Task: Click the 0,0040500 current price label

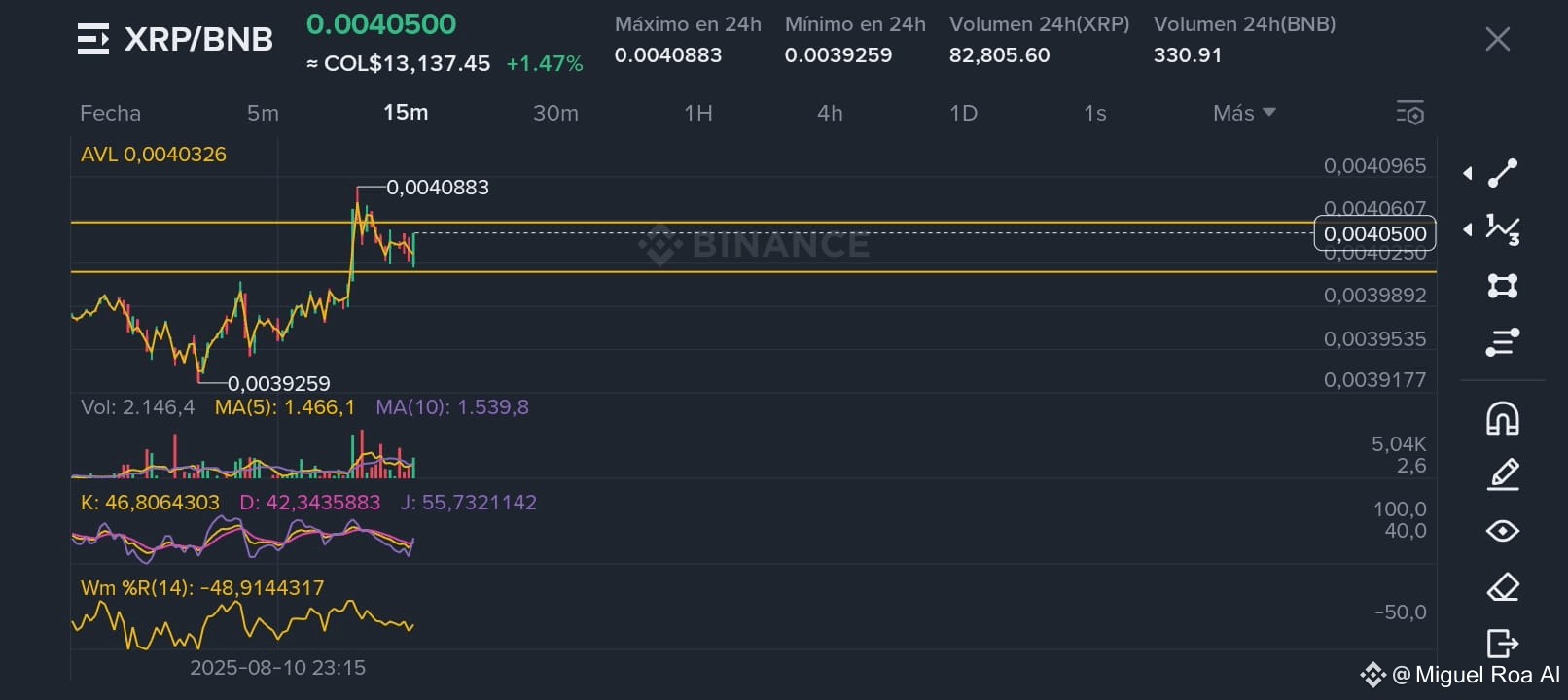Action: pos(1374,233)
